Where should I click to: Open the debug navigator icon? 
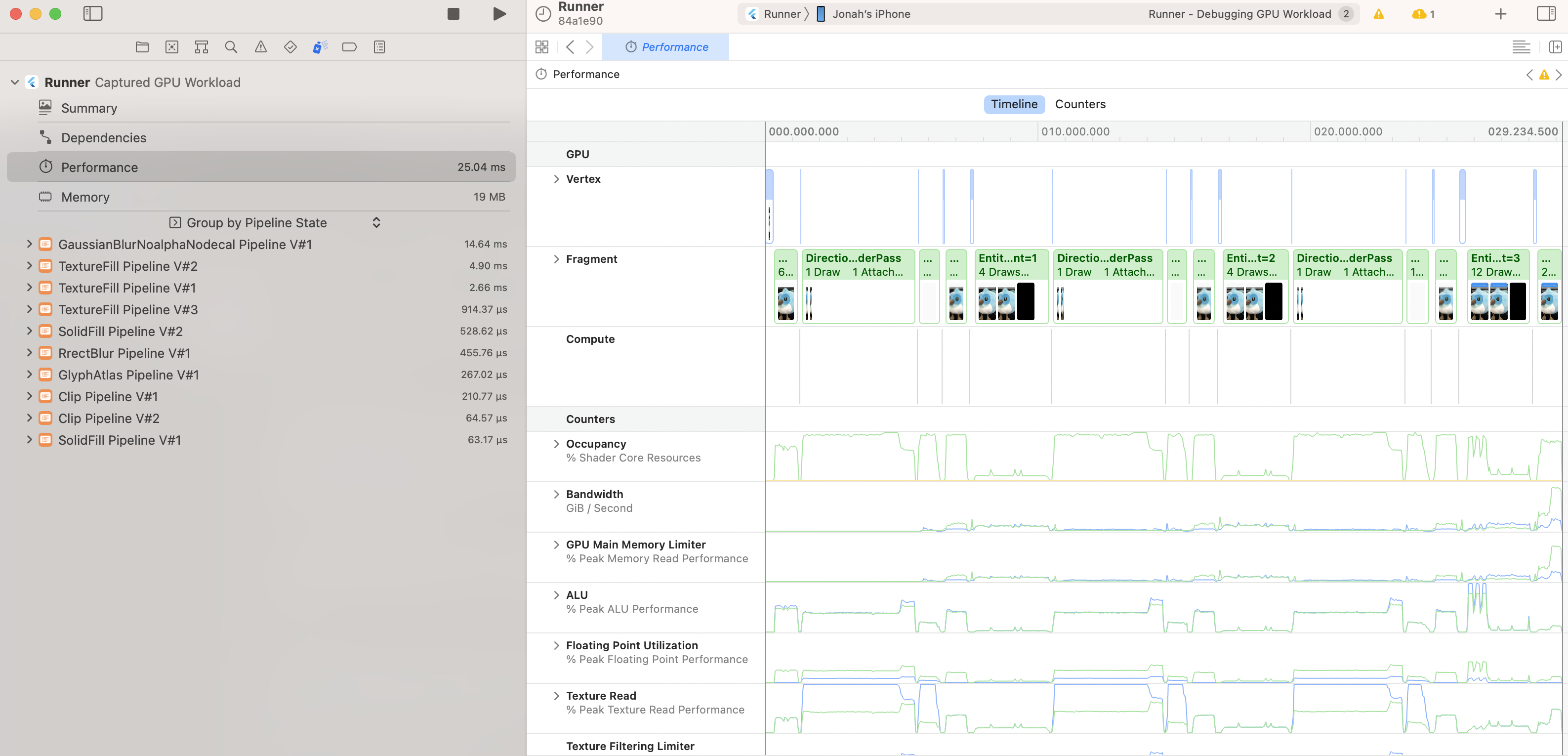[320, 47]
